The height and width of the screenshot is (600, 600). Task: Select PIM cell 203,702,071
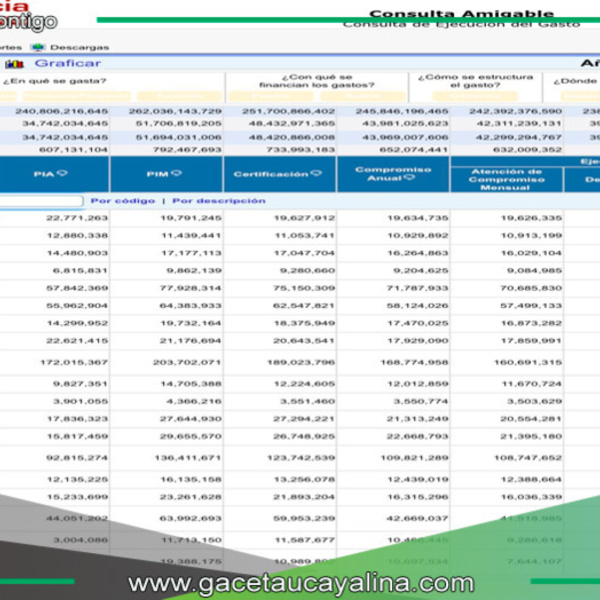pos(187,362)
